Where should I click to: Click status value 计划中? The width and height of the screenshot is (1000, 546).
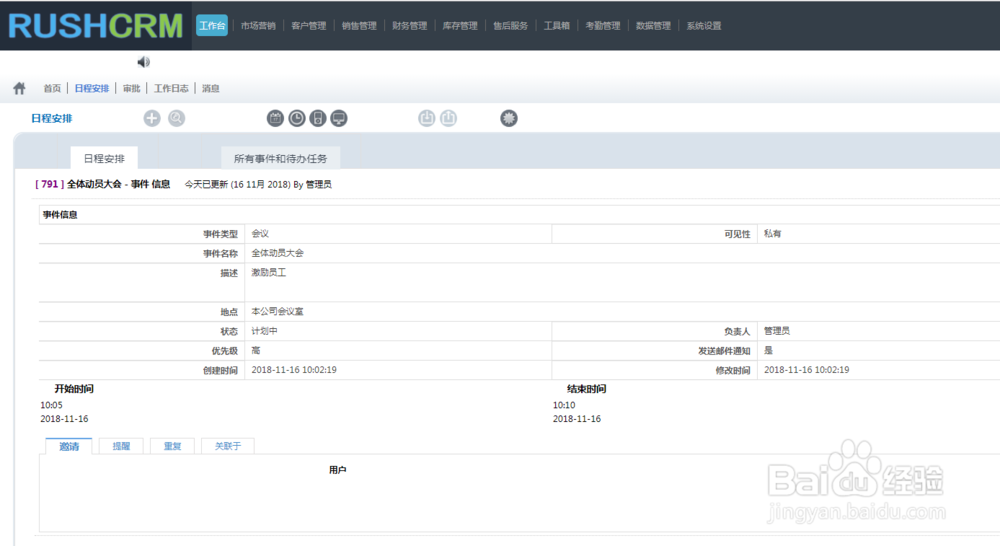click(x=264, y=330)
